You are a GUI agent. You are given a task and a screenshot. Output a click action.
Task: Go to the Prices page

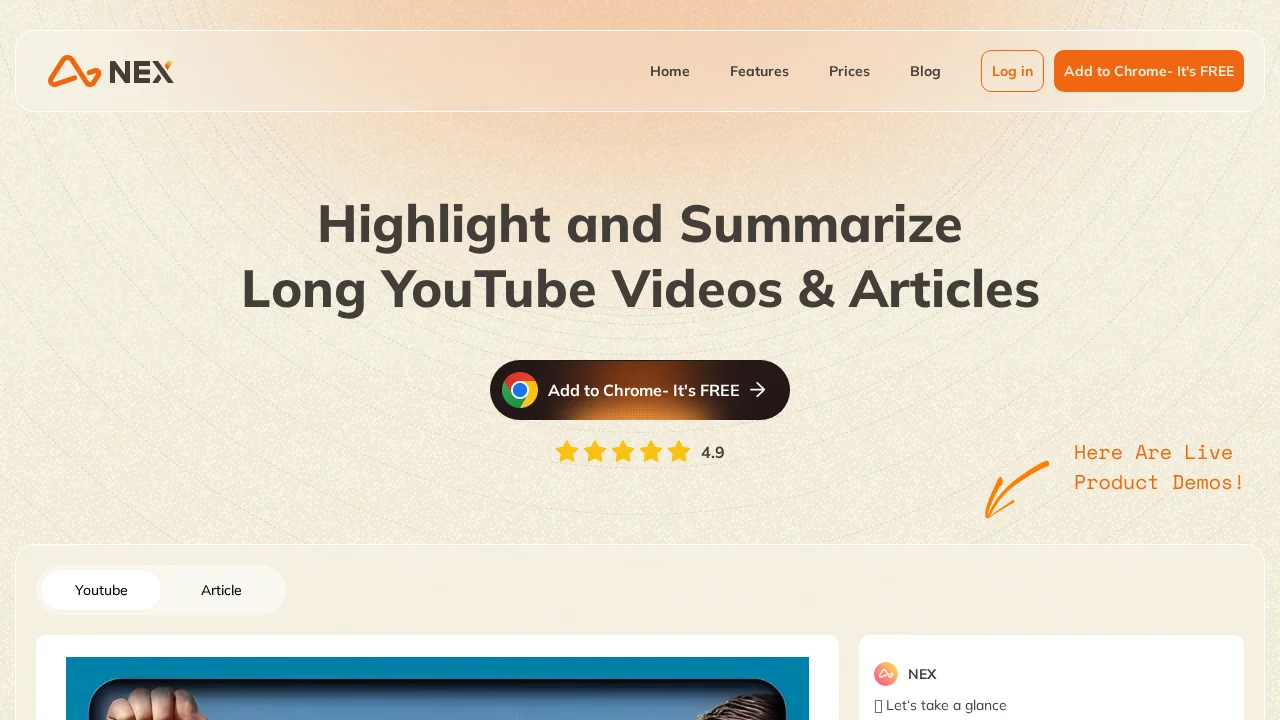(x=849, y=71)
